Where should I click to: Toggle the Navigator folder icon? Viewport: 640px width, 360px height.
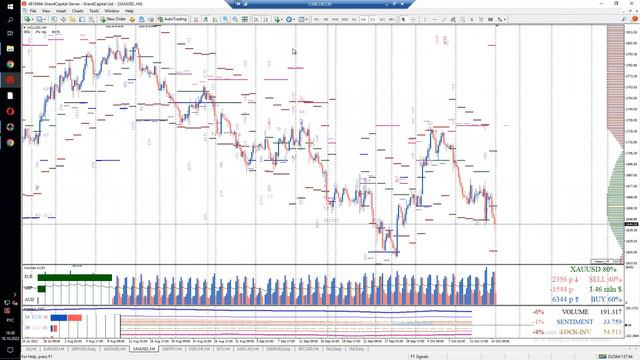click(73, 19)
